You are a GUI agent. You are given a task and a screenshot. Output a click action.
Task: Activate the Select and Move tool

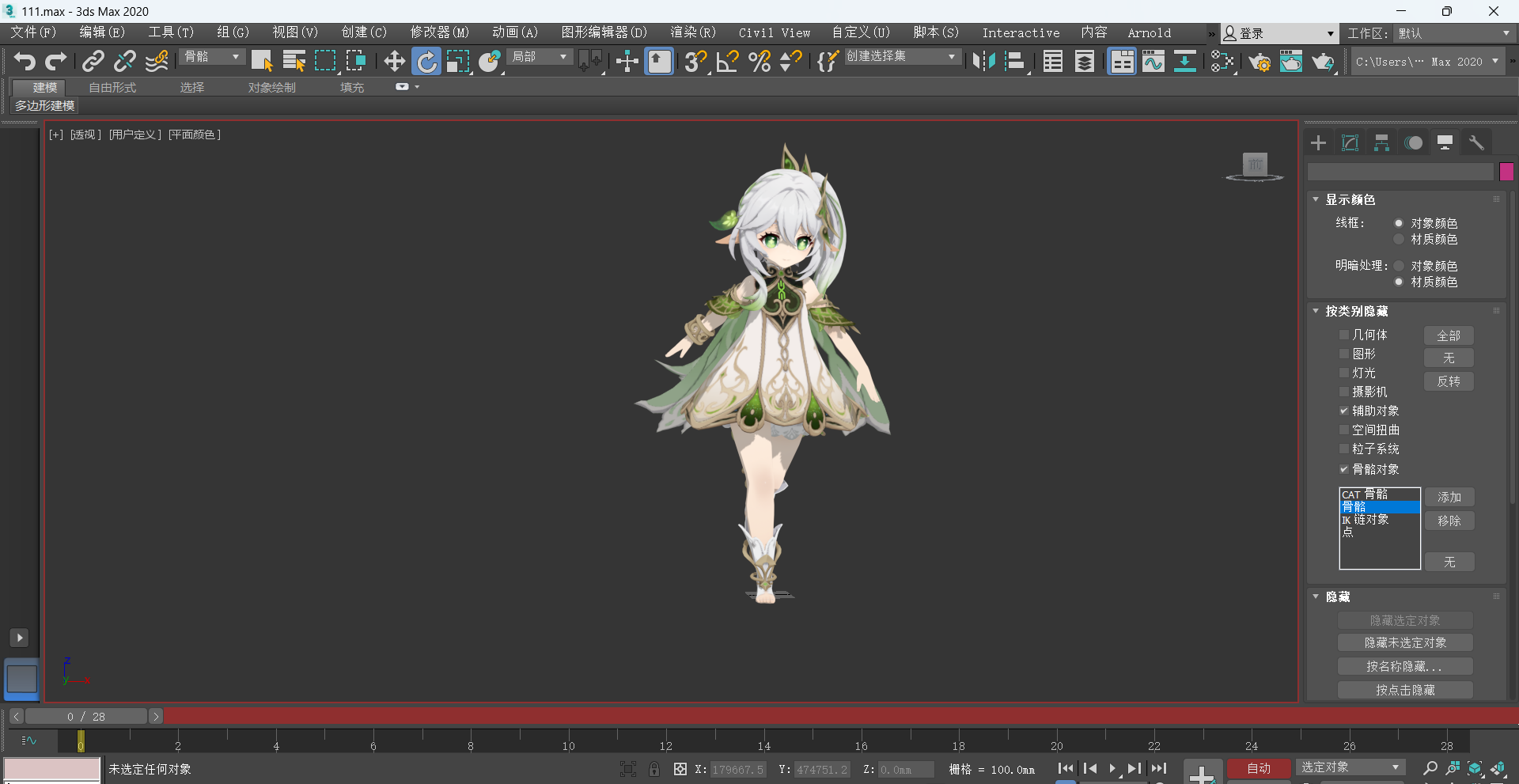coord(394,61)
